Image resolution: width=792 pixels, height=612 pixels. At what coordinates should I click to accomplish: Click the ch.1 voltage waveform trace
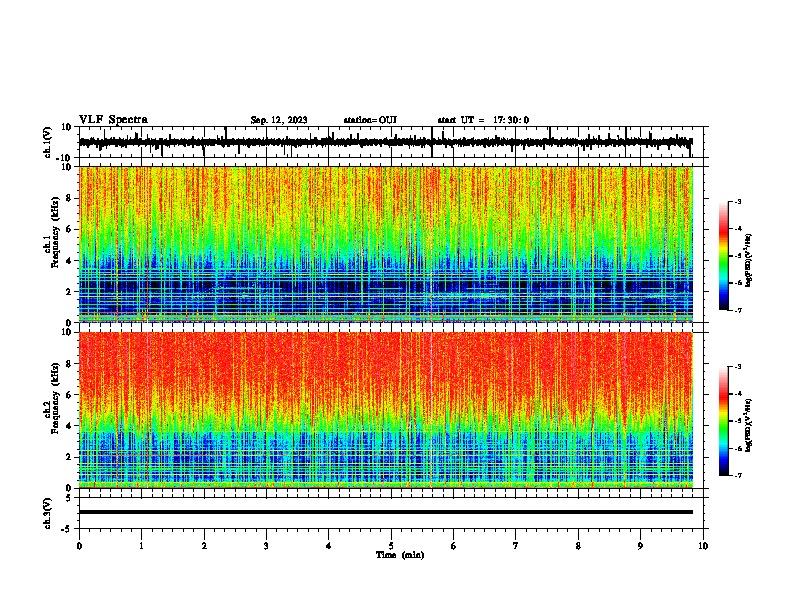[386, 142]
